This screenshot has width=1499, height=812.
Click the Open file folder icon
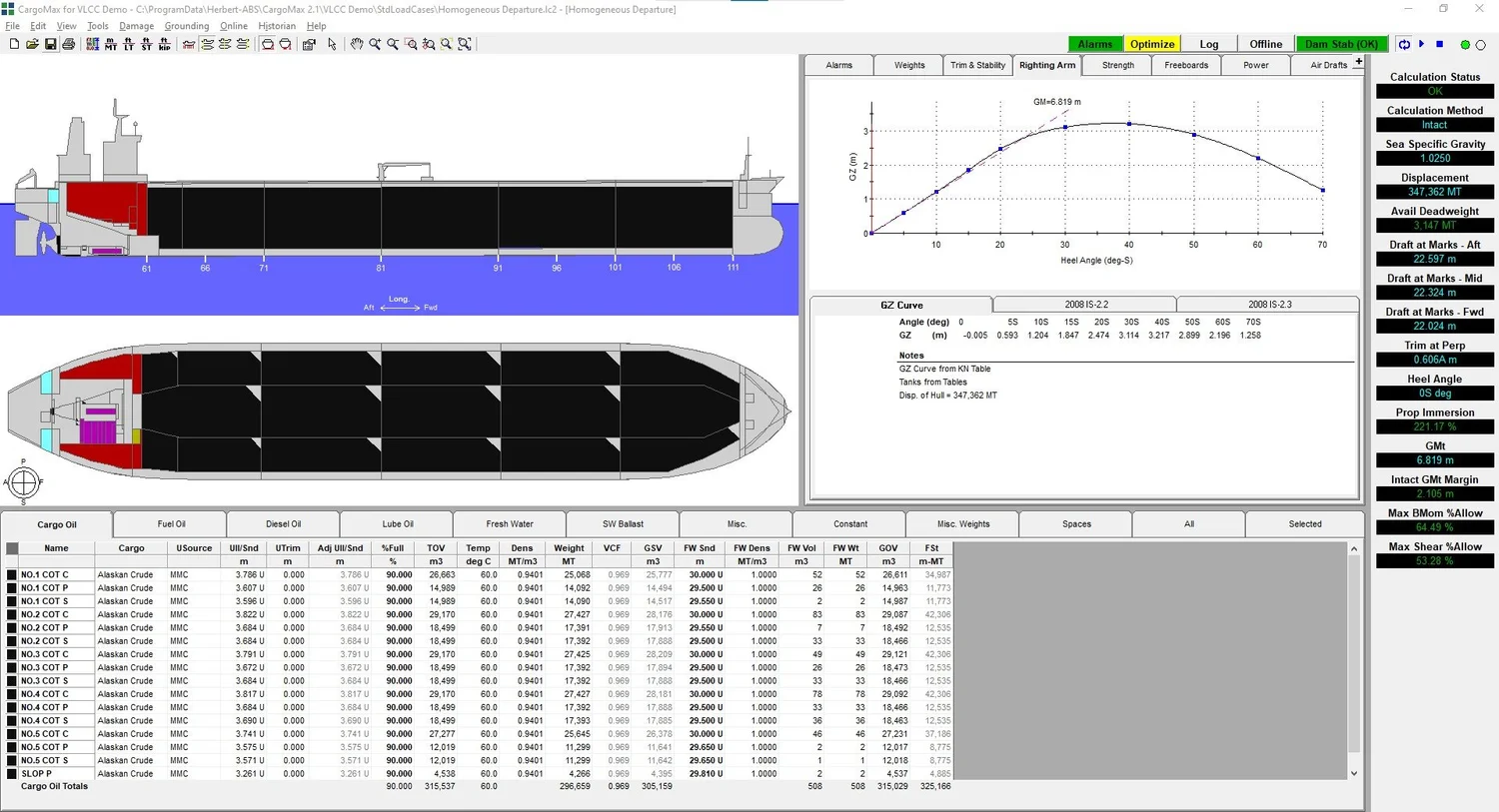32,44
